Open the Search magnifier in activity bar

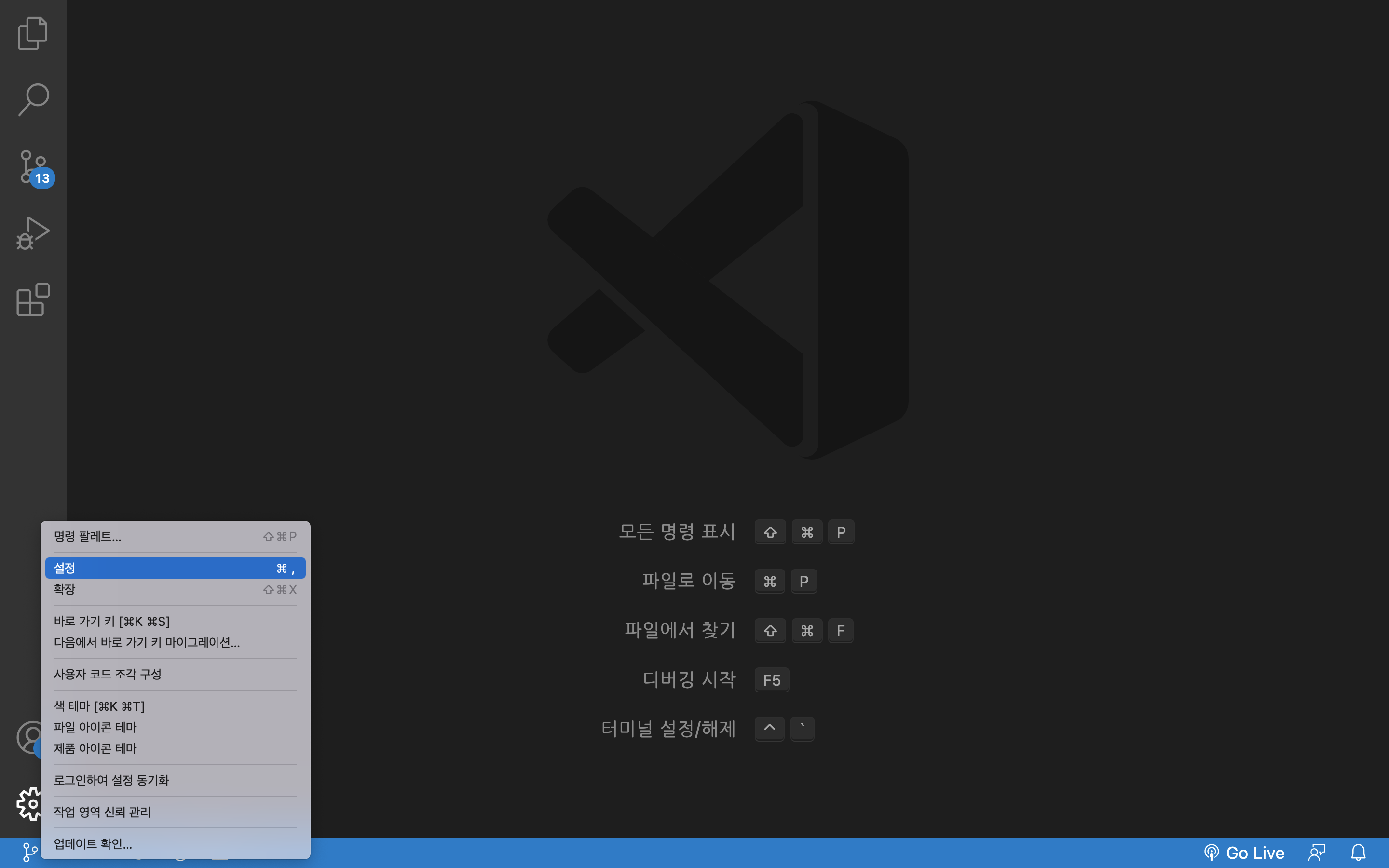33,100
